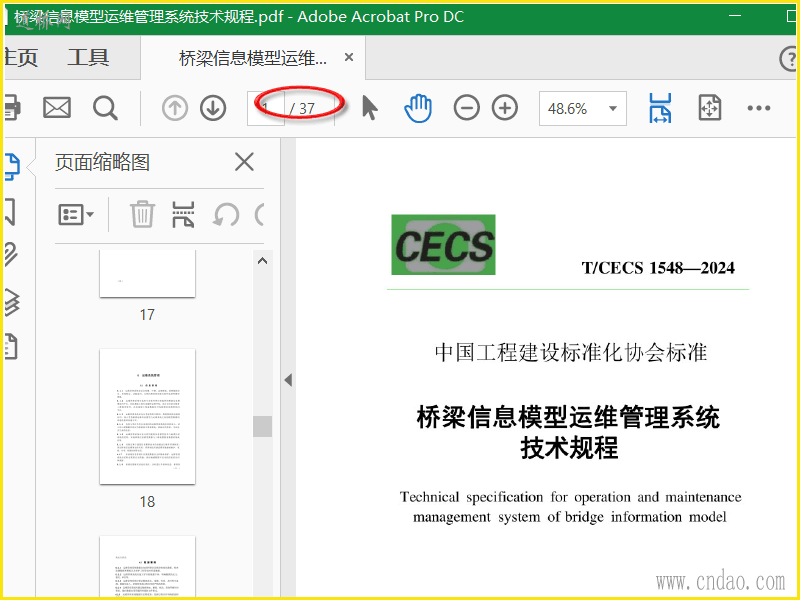Click the thumbnail scrollbar up arrow
The height and width of the screenshot is (600, 800).
pyautogui.click(x=262, y=261)
